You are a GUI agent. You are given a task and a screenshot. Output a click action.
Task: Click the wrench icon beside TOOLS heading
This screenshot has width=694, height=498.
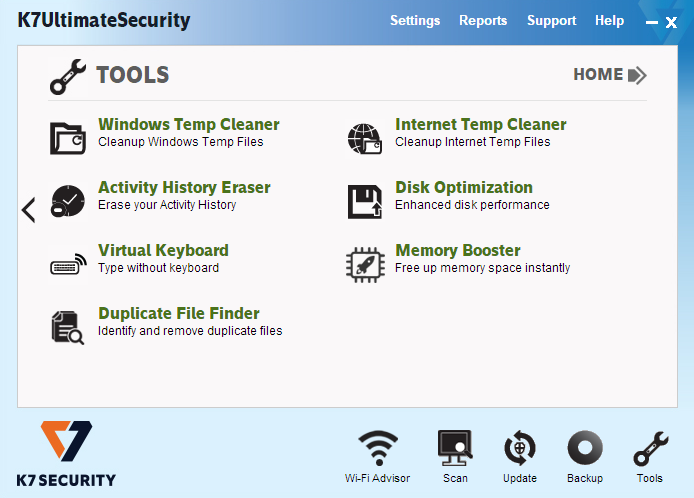pyautogui.click(x=68, y=77)
